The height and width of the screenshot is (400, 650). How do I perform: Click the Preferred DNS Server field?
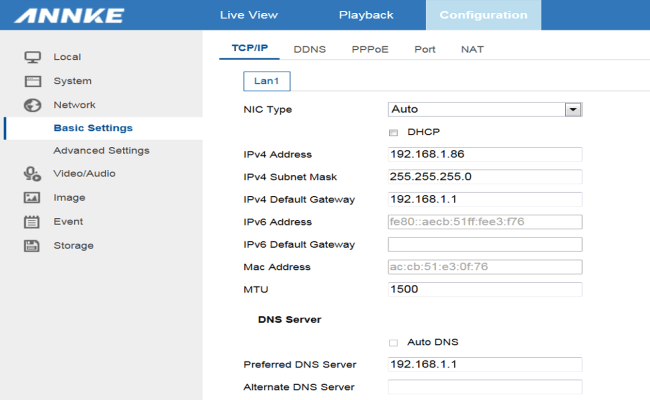(485, 365)
